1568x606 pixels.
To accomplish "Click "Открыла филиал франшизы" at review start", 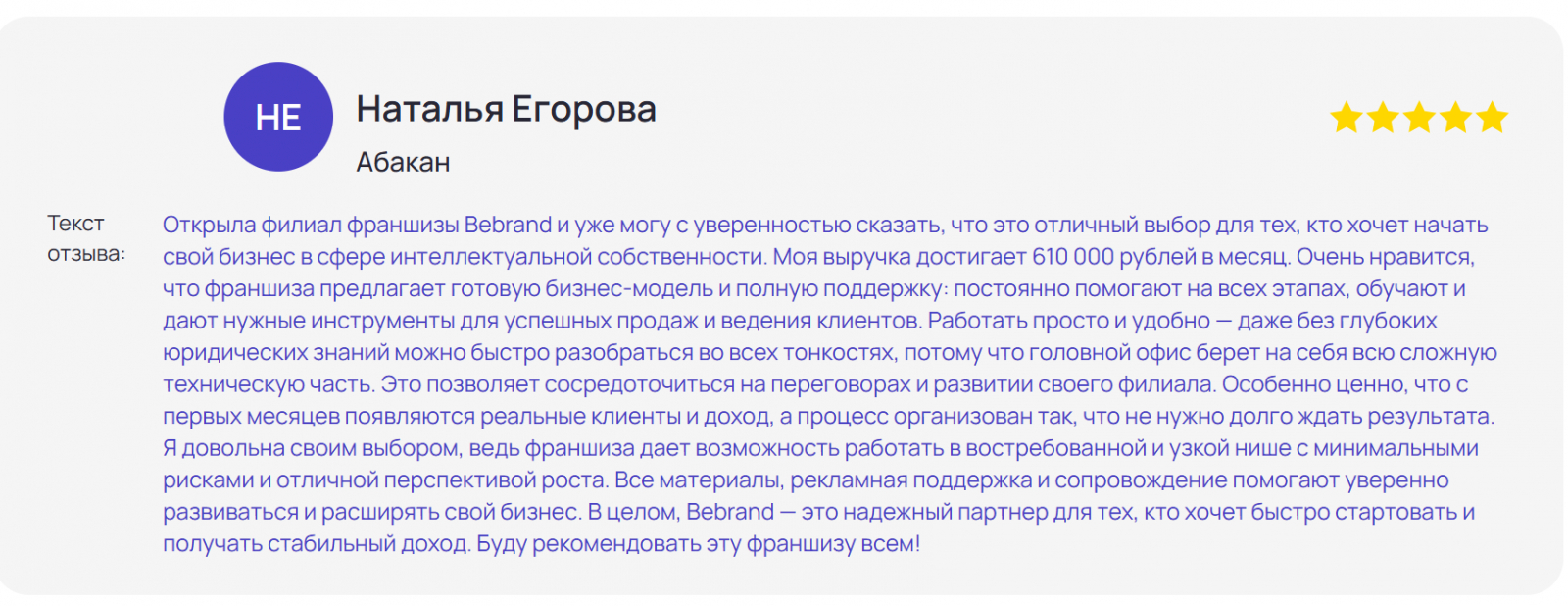I will [311, 226].
